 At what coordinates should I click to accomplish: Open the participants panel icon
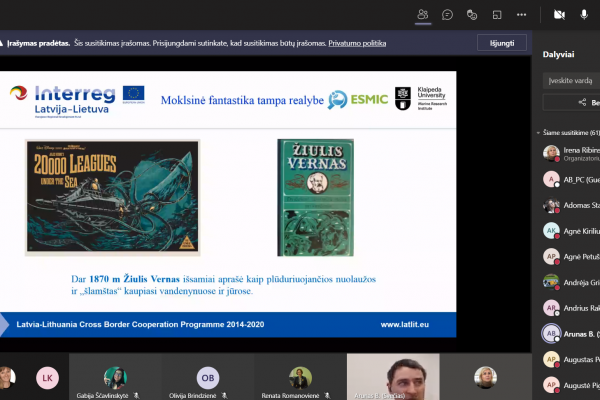pyautogui.click(x=423, y=15)
